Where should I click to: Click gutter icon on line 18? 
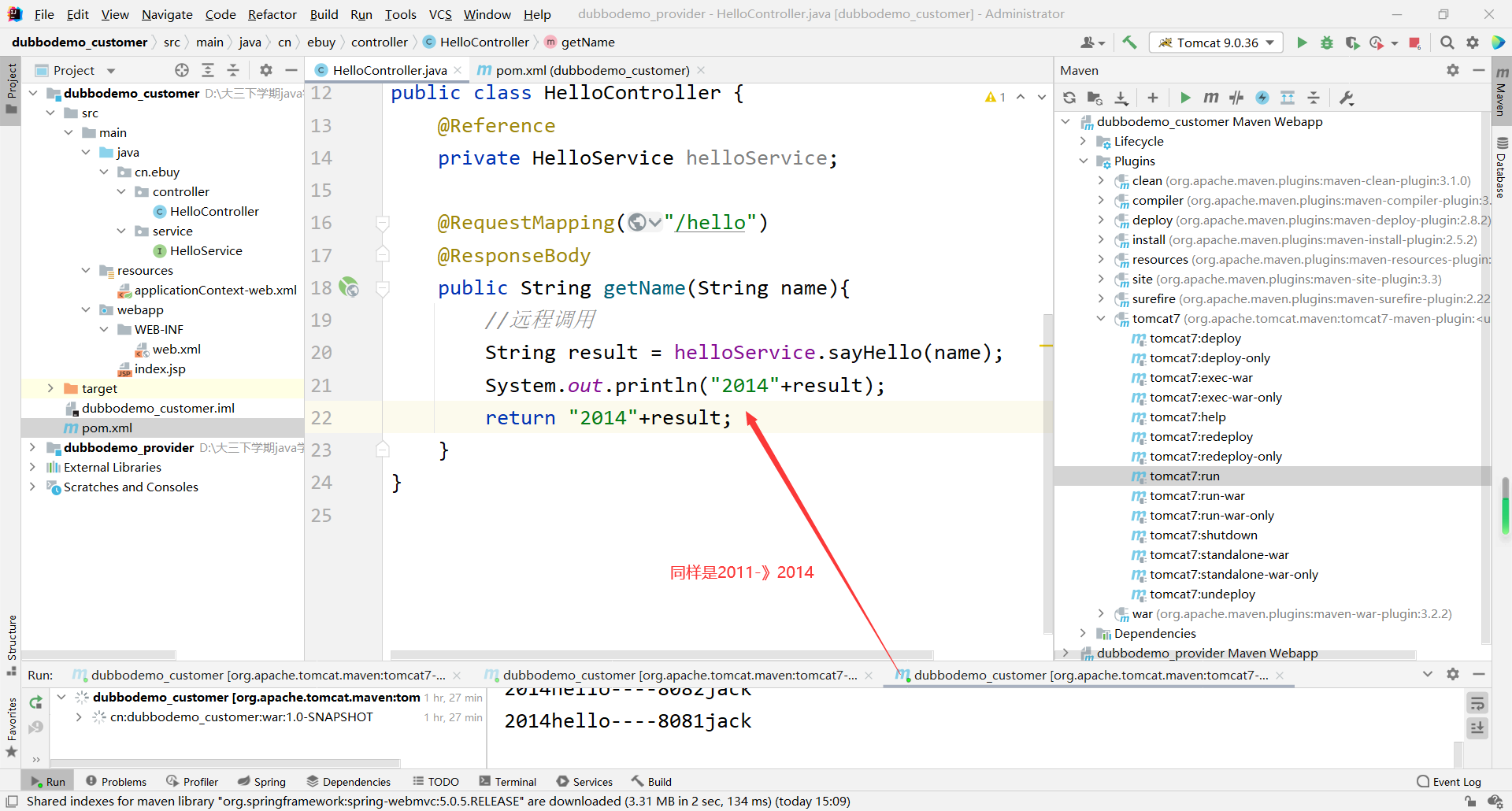click(x=349, y=287)
